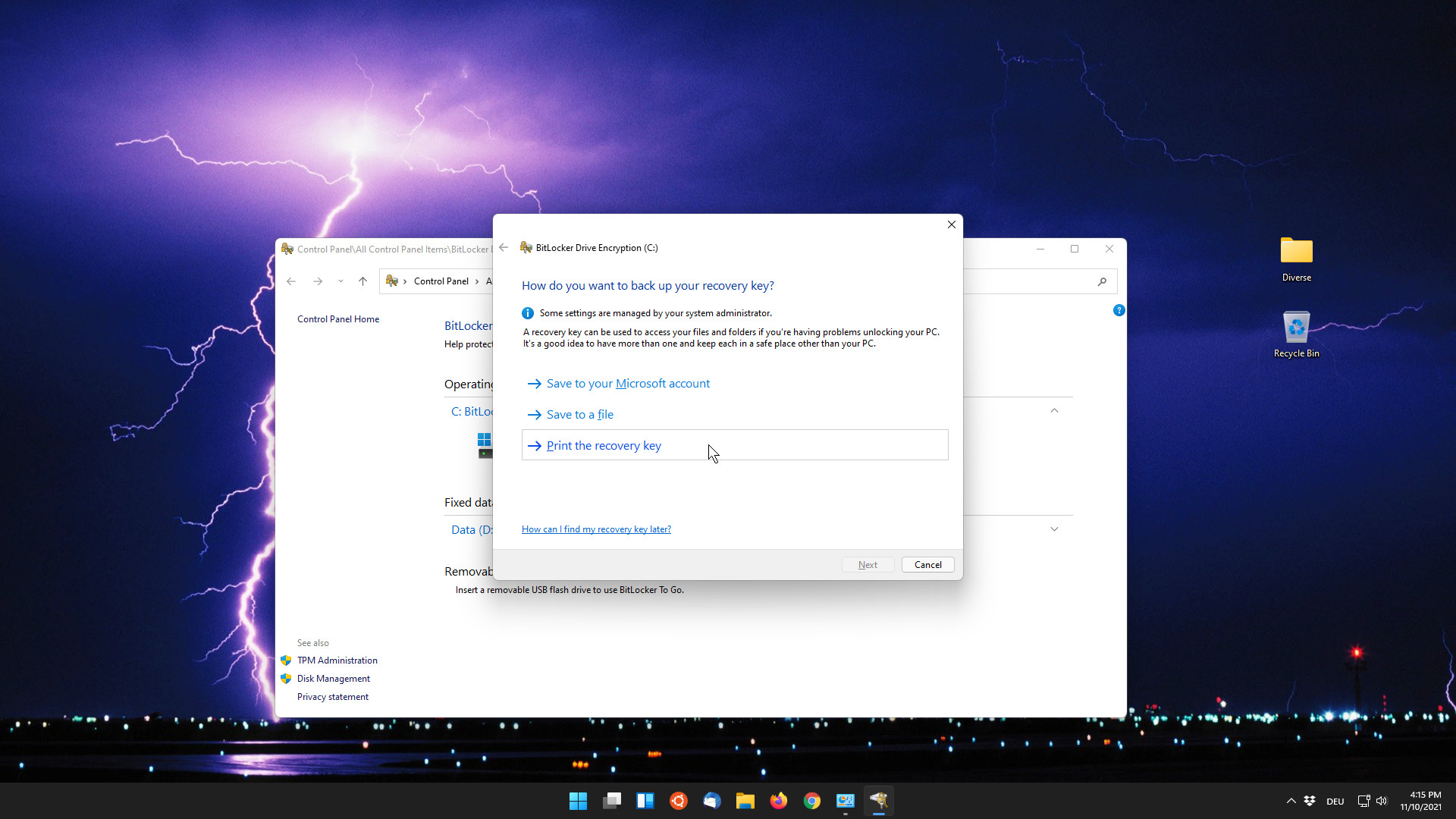Click the Cancel button in the wizard
The width and height of the screenshot is (1456, 819).
927,565
